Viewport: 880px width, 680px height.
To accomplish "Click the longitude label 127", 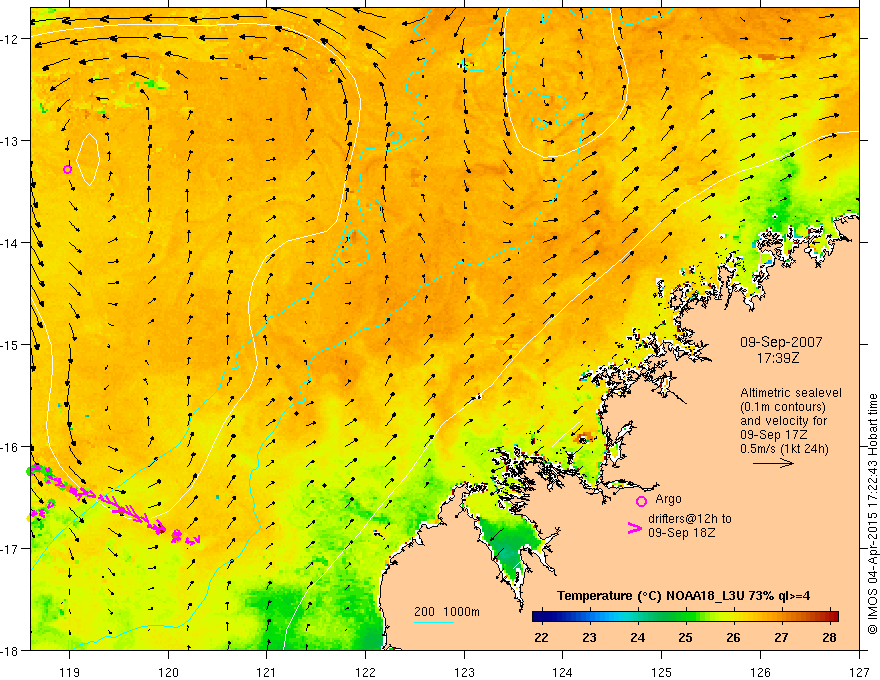I will click(859, 672).
